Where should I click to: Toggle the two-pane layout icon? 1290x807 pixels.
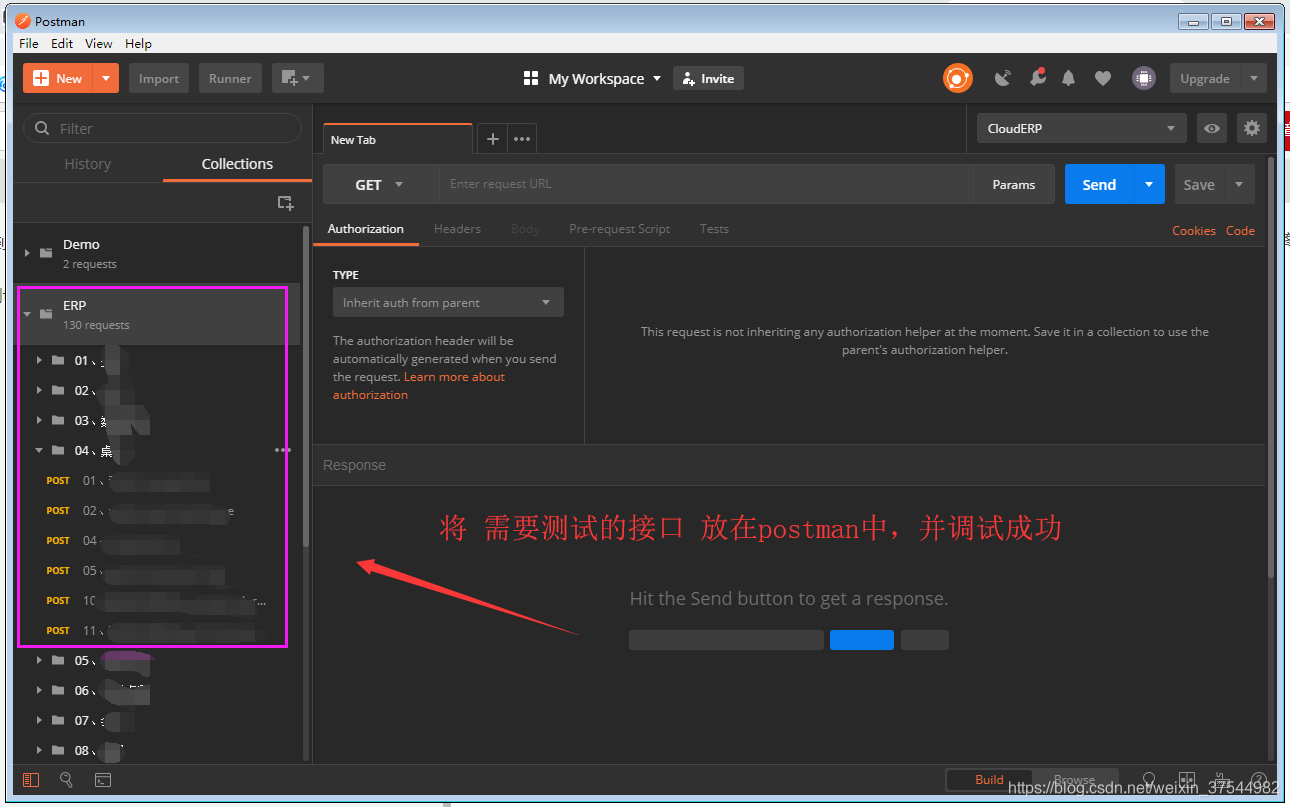1187,780
